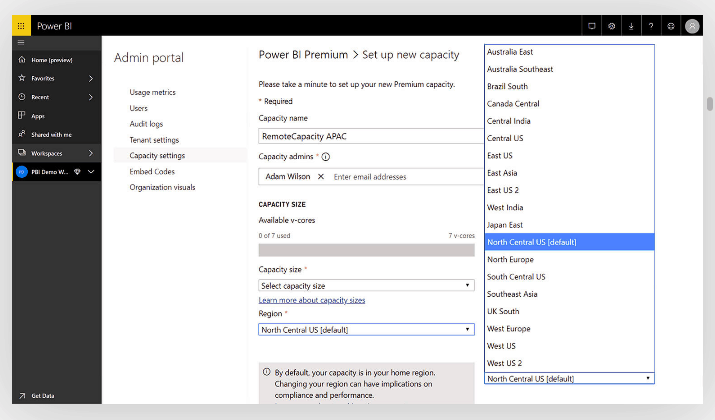Expand the Favorites flyout chevron
The image size is (715, 420).
[x=91, y=78]
